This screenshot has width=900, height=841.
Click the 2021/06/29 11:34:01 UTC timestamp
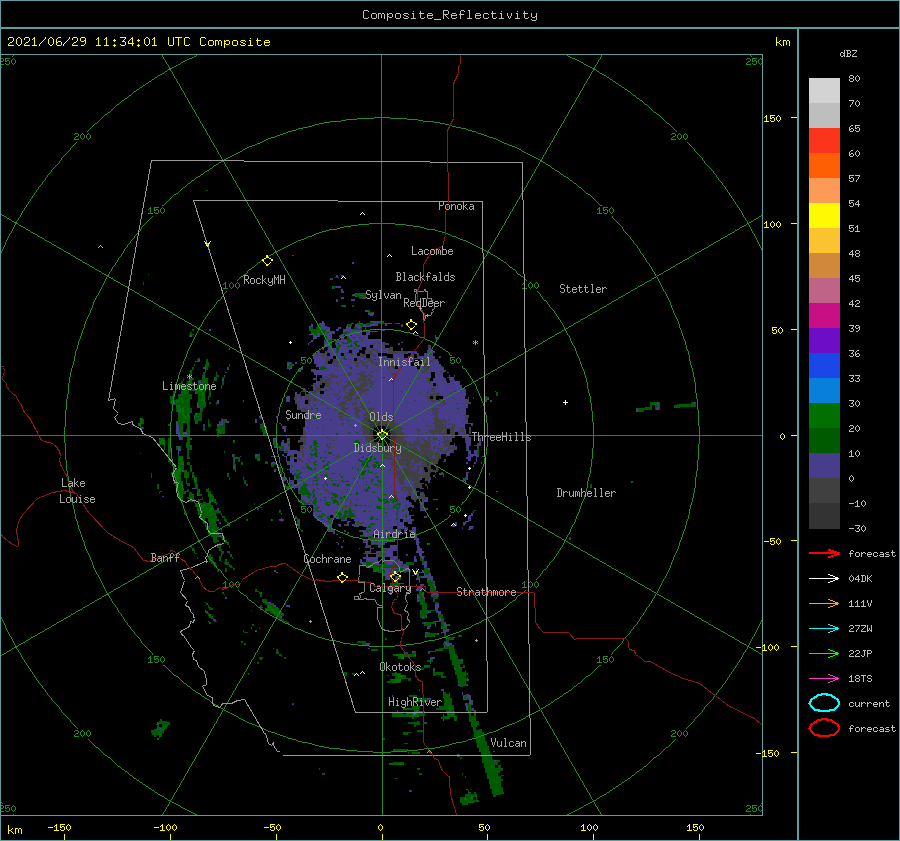coord(138,42)
